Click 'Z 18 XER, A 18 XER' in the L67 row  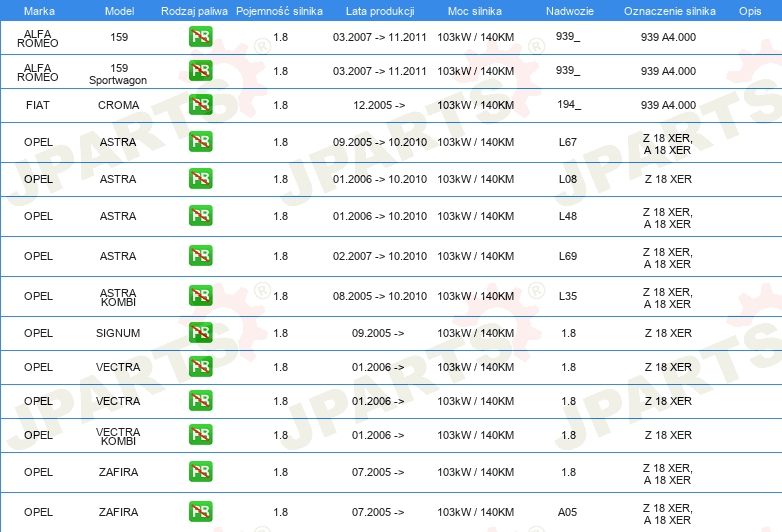[x=668, y=144]
